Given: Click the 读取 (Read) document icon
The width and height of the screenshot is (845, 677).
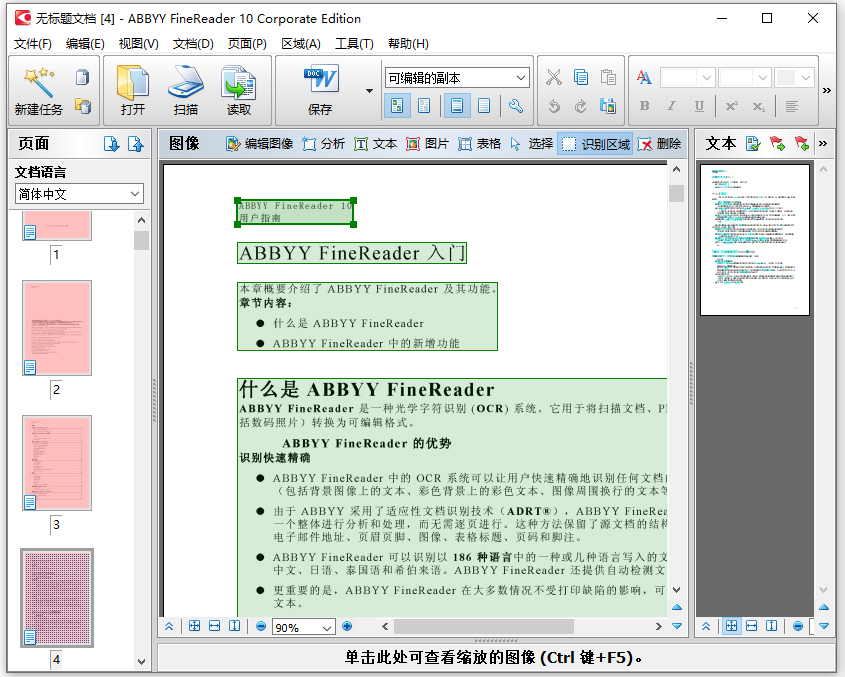Looking at the screenshot, I should pyautogui.click(x=239, y=80).
